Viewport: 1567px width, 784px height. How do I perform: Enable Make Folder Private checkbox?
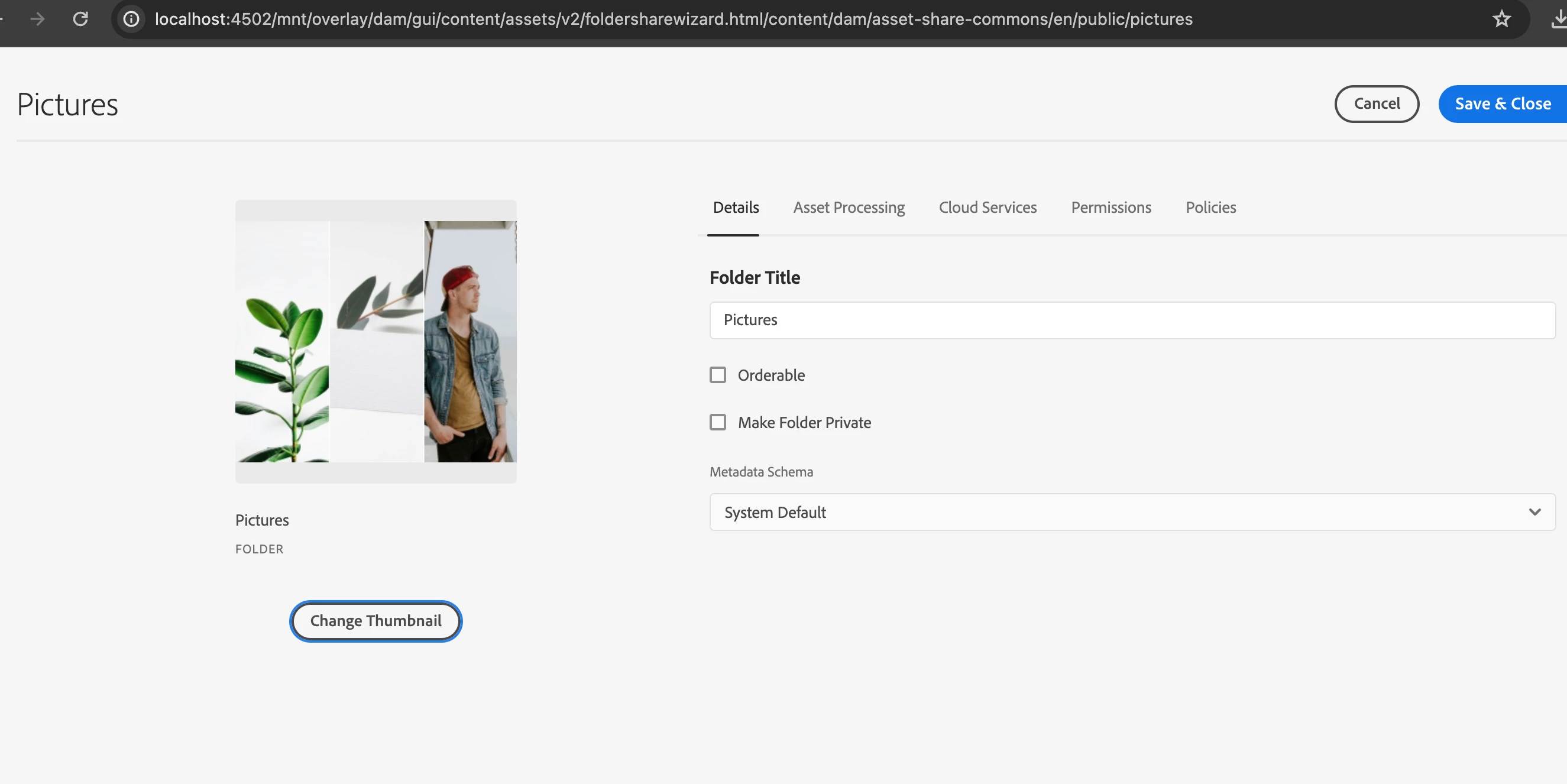[x=718, y=422]
